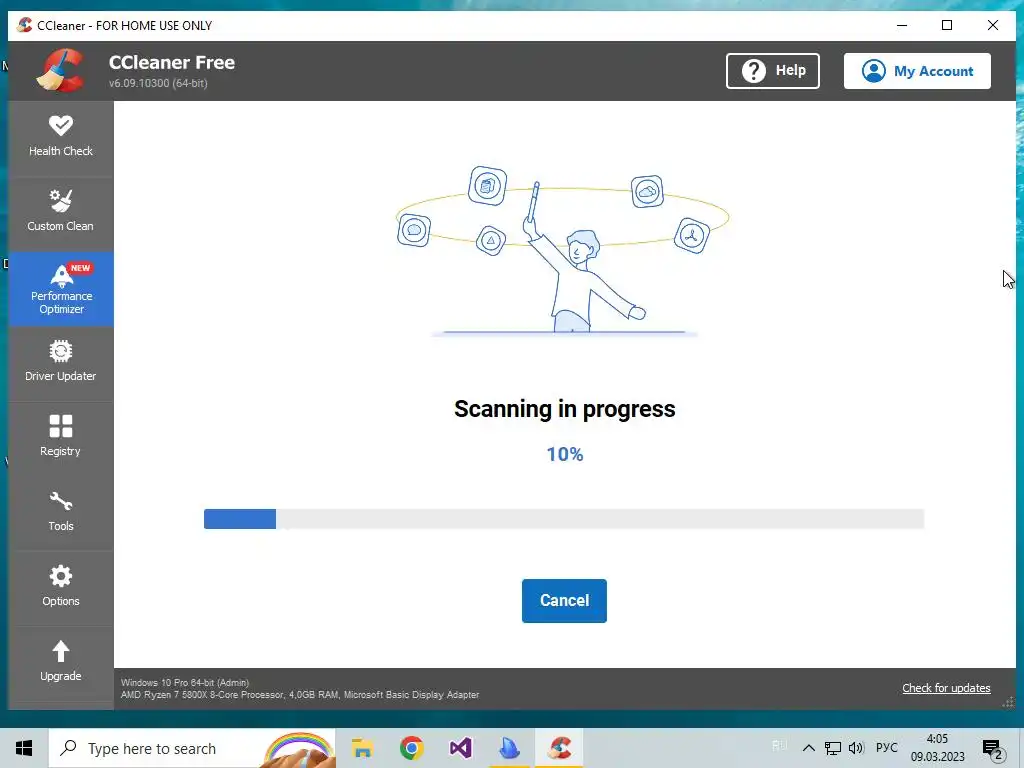
Task: Open Visual Studio from taskbar
Action: coord(460,748)
